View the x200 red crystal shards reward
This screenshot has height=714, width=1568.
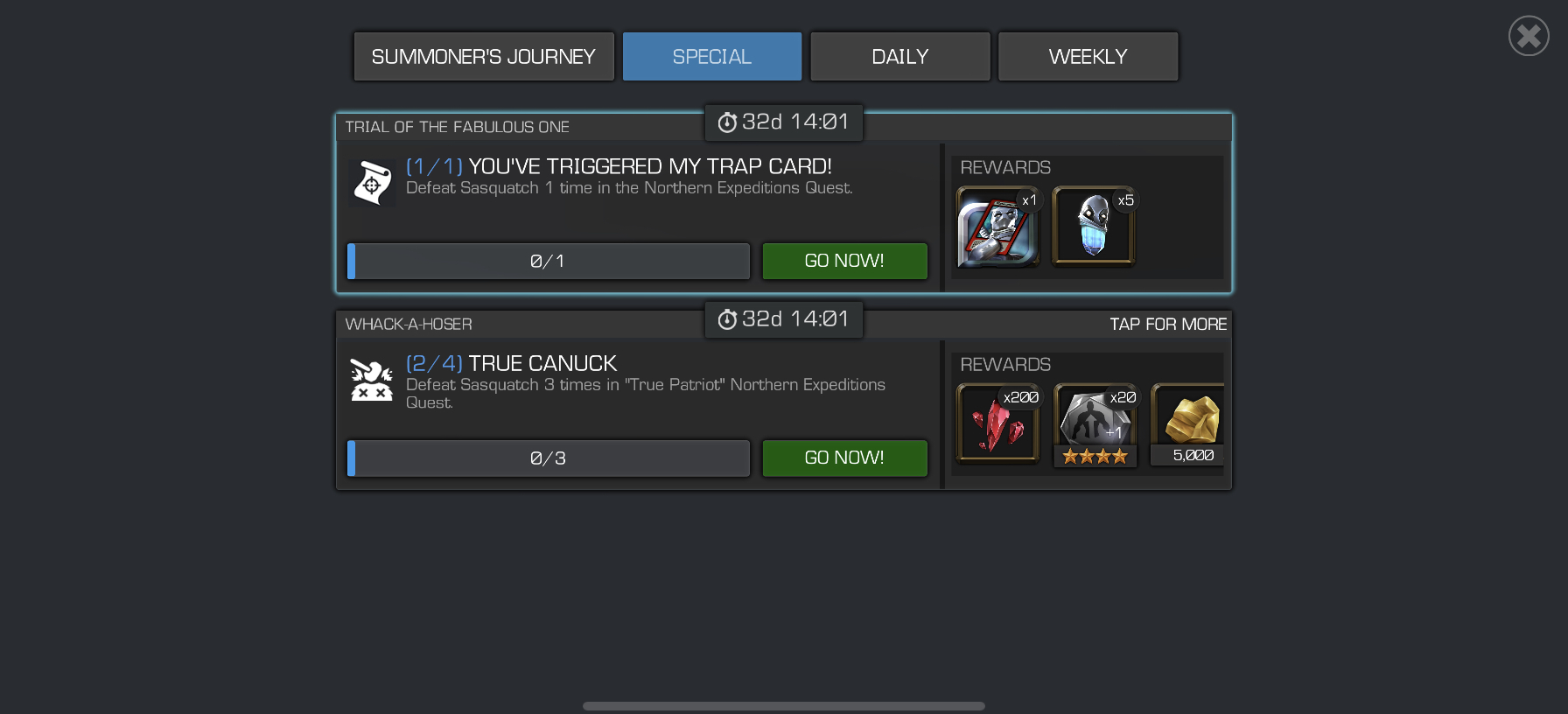(x=998, y=423)
